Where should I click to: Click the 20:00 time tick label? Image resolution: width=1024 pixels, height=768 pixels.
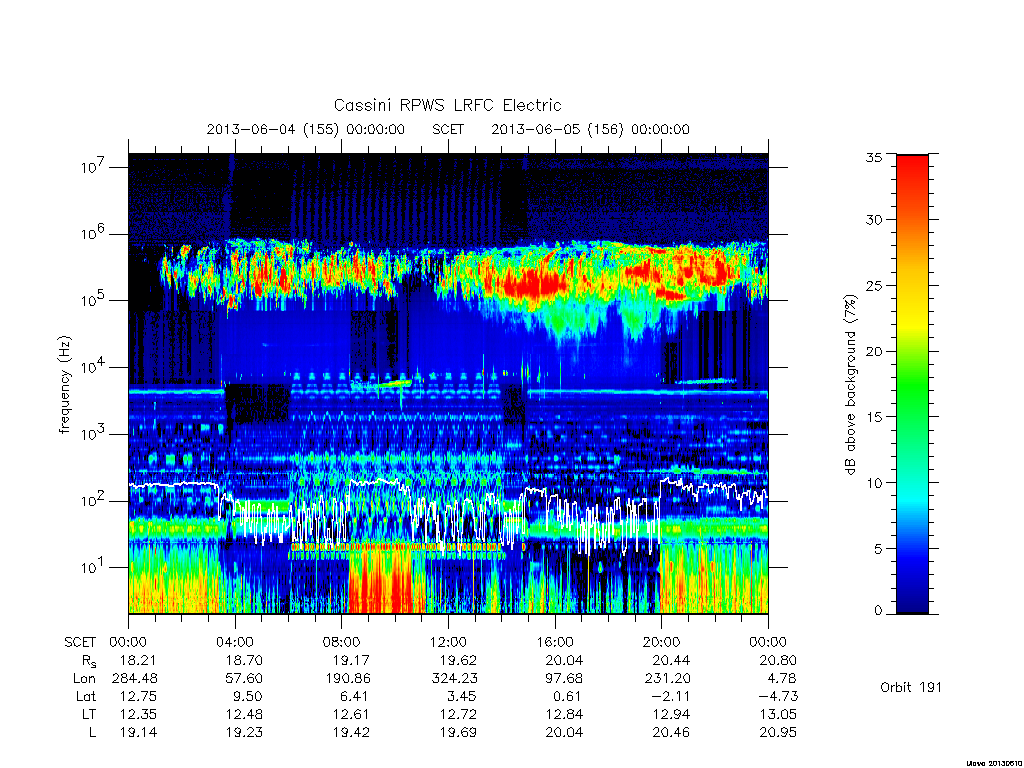coord(662,642)
